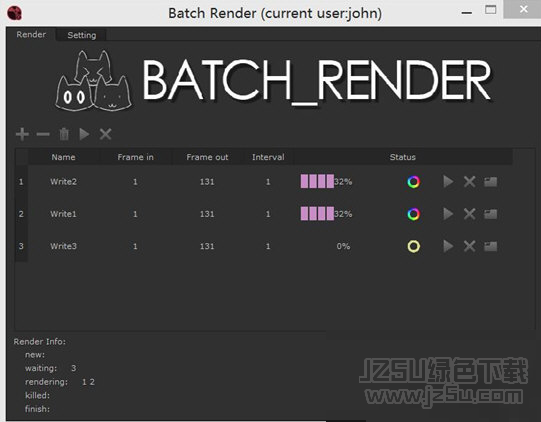Click the Write3 0% progress value

pos(343,246)
